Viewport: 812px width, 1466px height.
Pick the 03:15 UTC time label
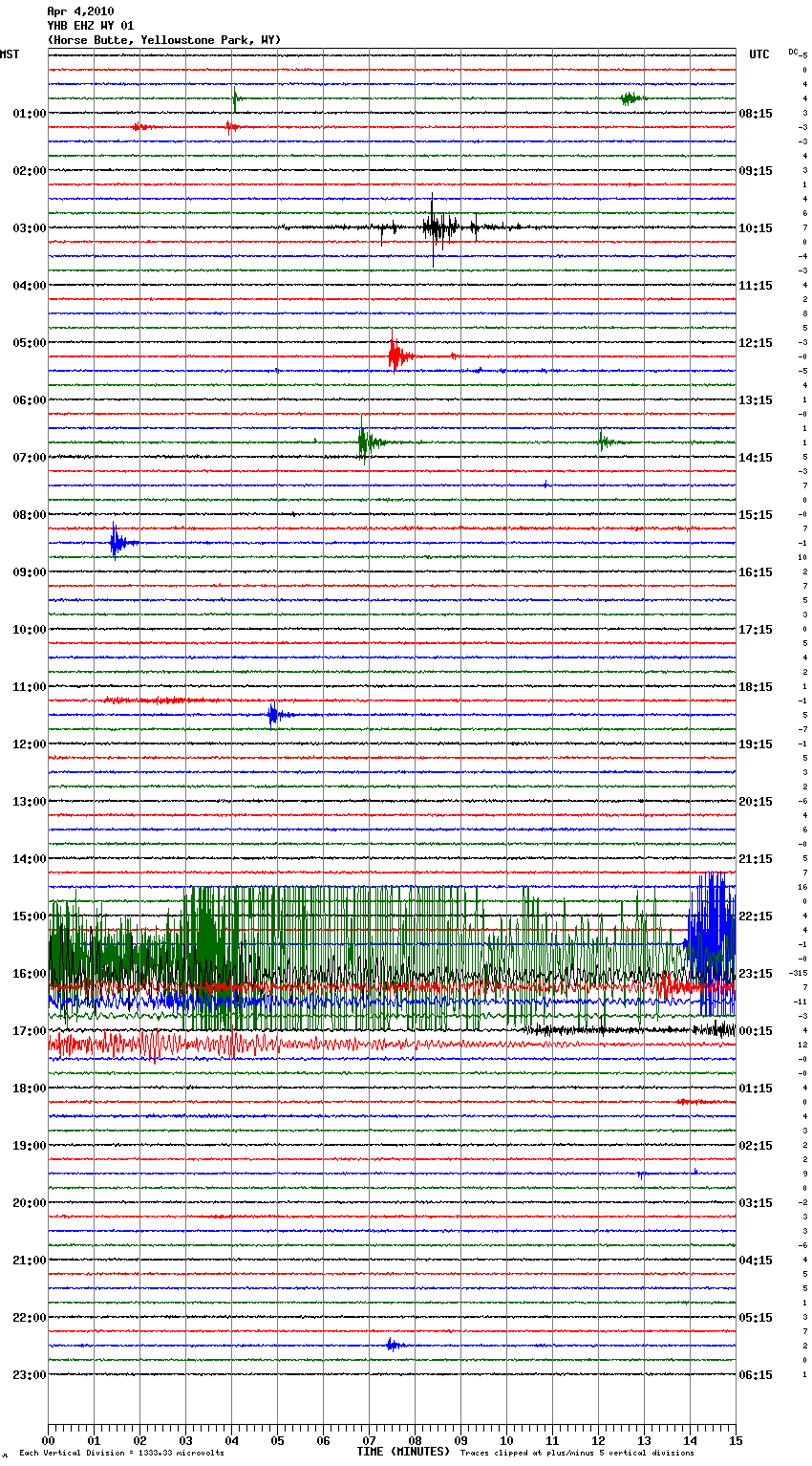(x=756, y=1203)
